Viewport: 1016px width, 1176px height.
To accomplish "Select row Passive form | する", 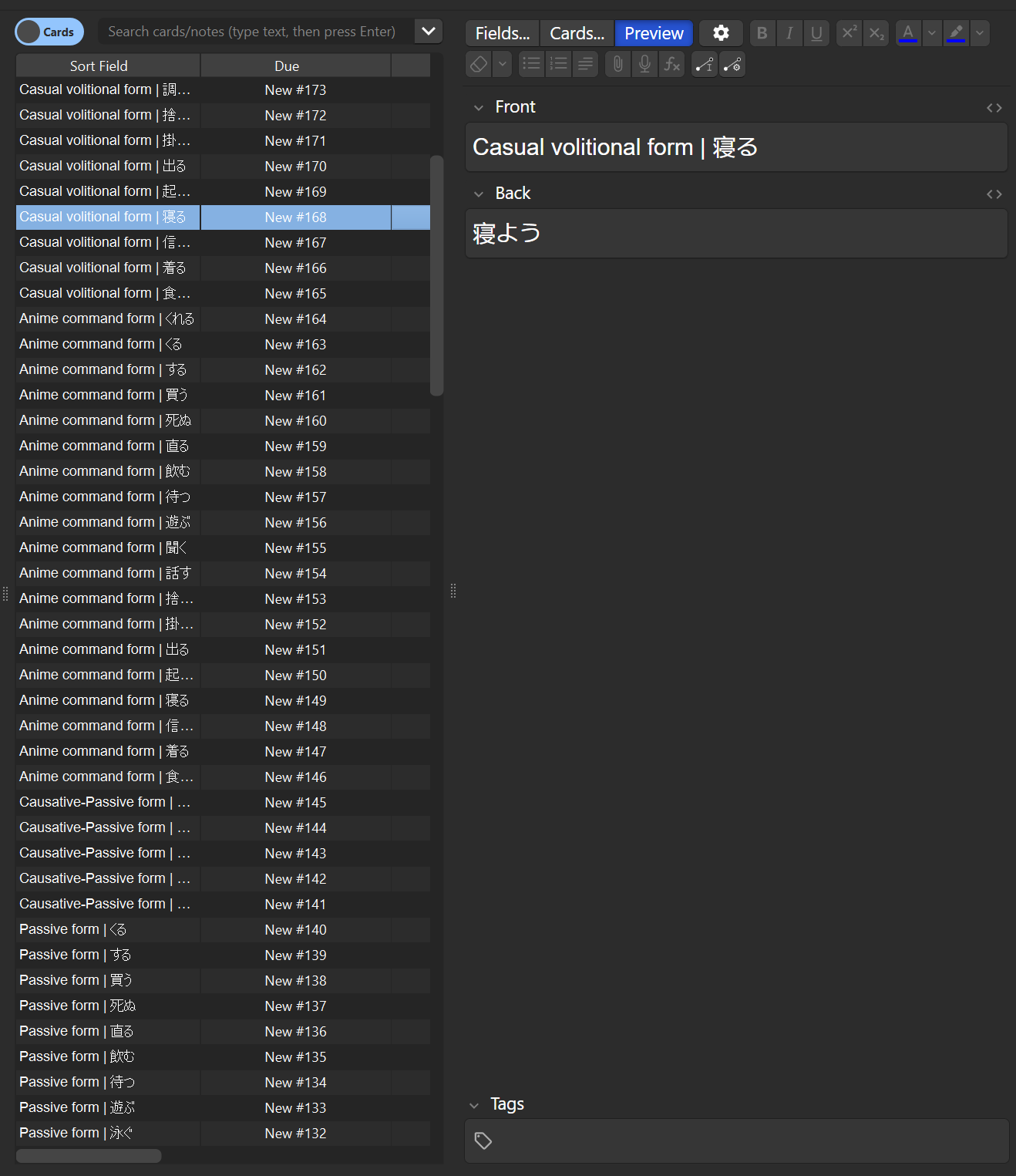I will click(223, 955).
